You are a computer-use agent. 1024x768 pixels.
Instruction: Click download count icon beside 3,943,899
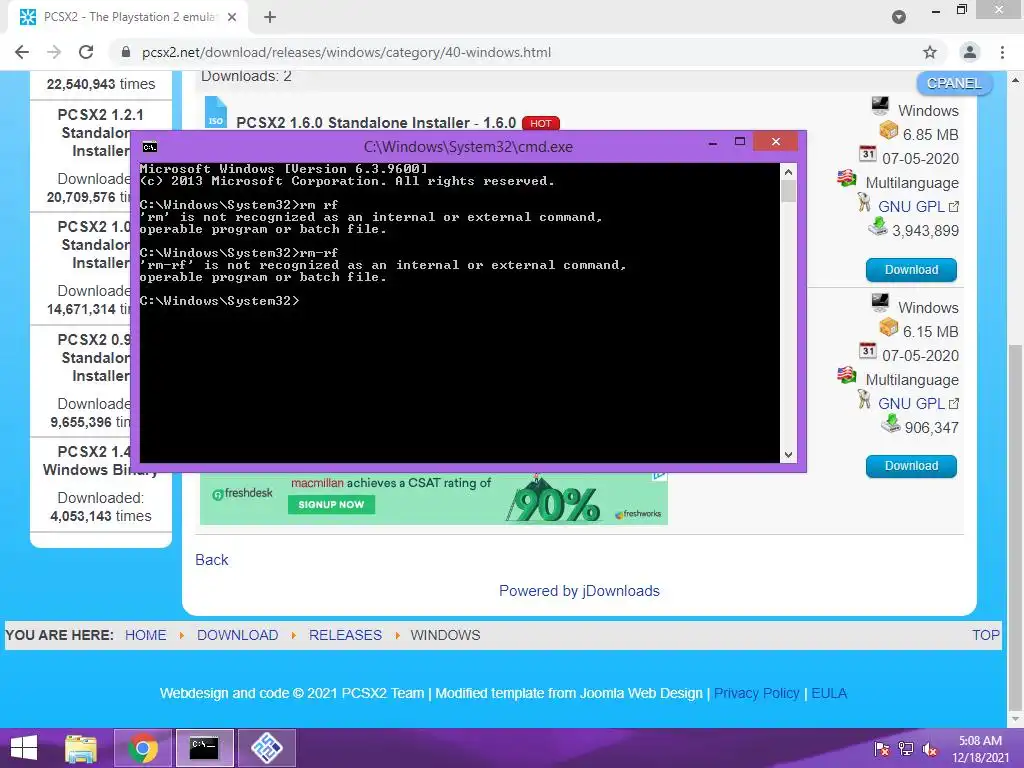(x=878, y=226)
